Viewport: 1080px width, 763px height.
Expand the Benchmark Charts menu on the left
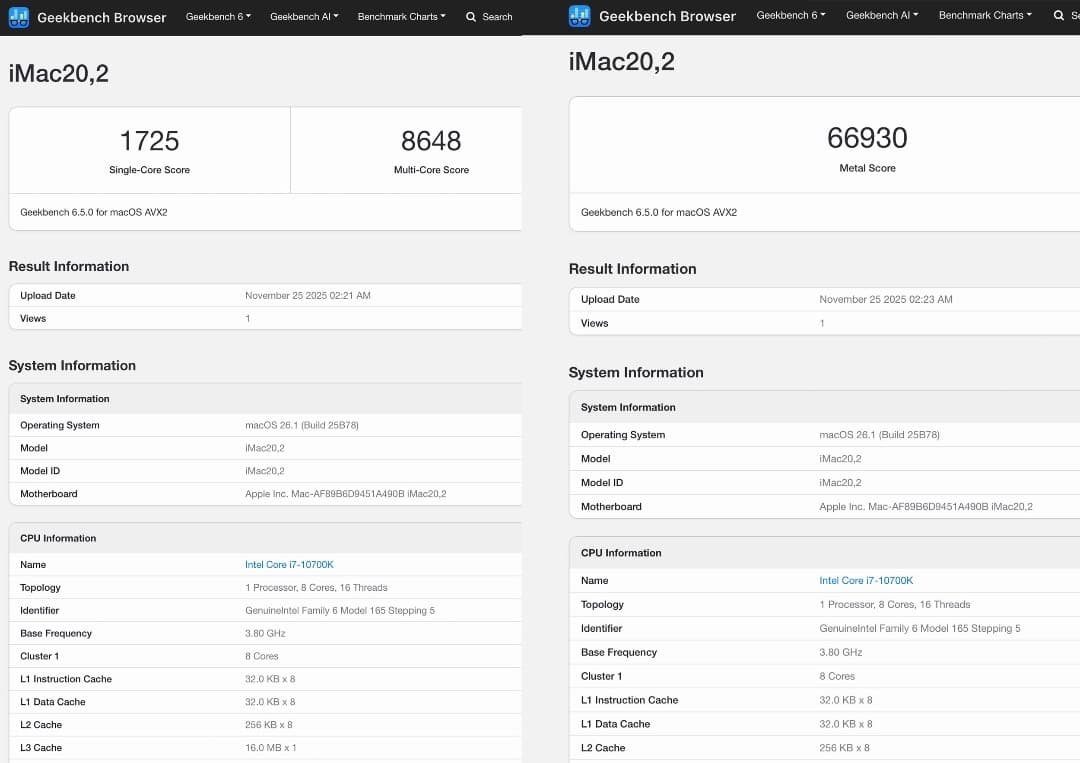click(x=400, y=17)
